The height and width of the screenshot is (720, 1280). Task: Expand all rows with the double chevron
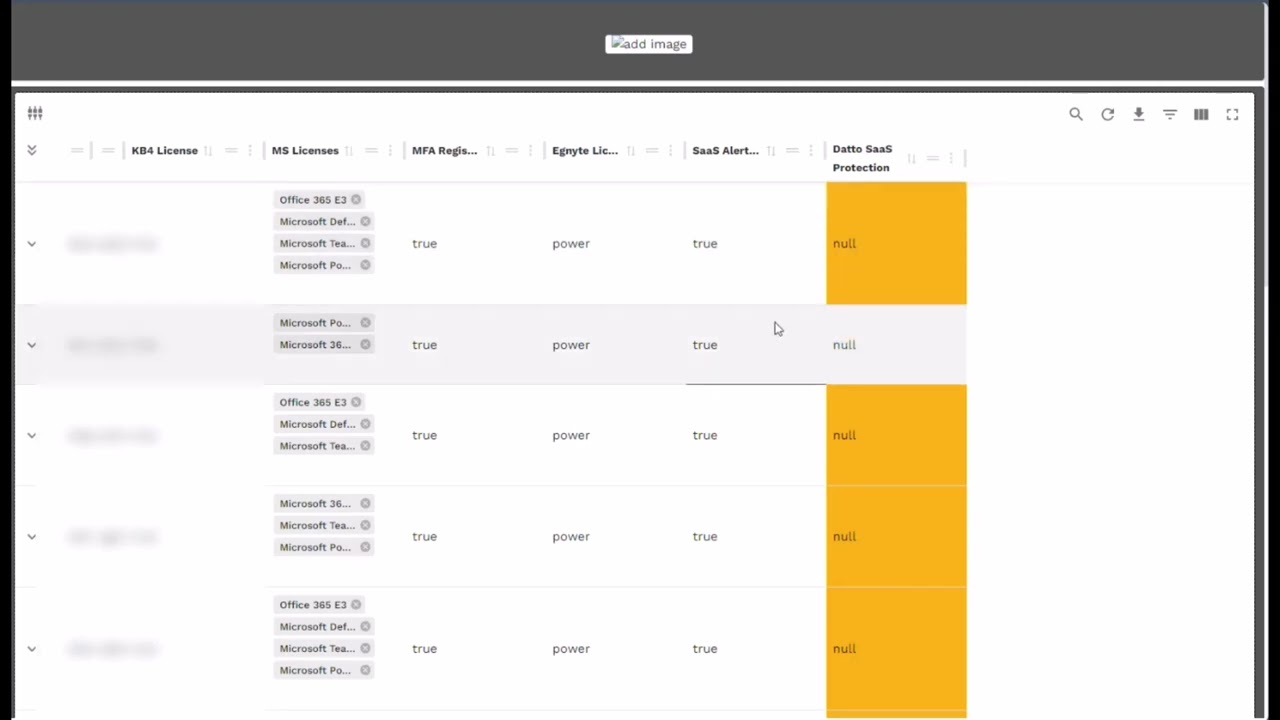click(x=32, y=150)
